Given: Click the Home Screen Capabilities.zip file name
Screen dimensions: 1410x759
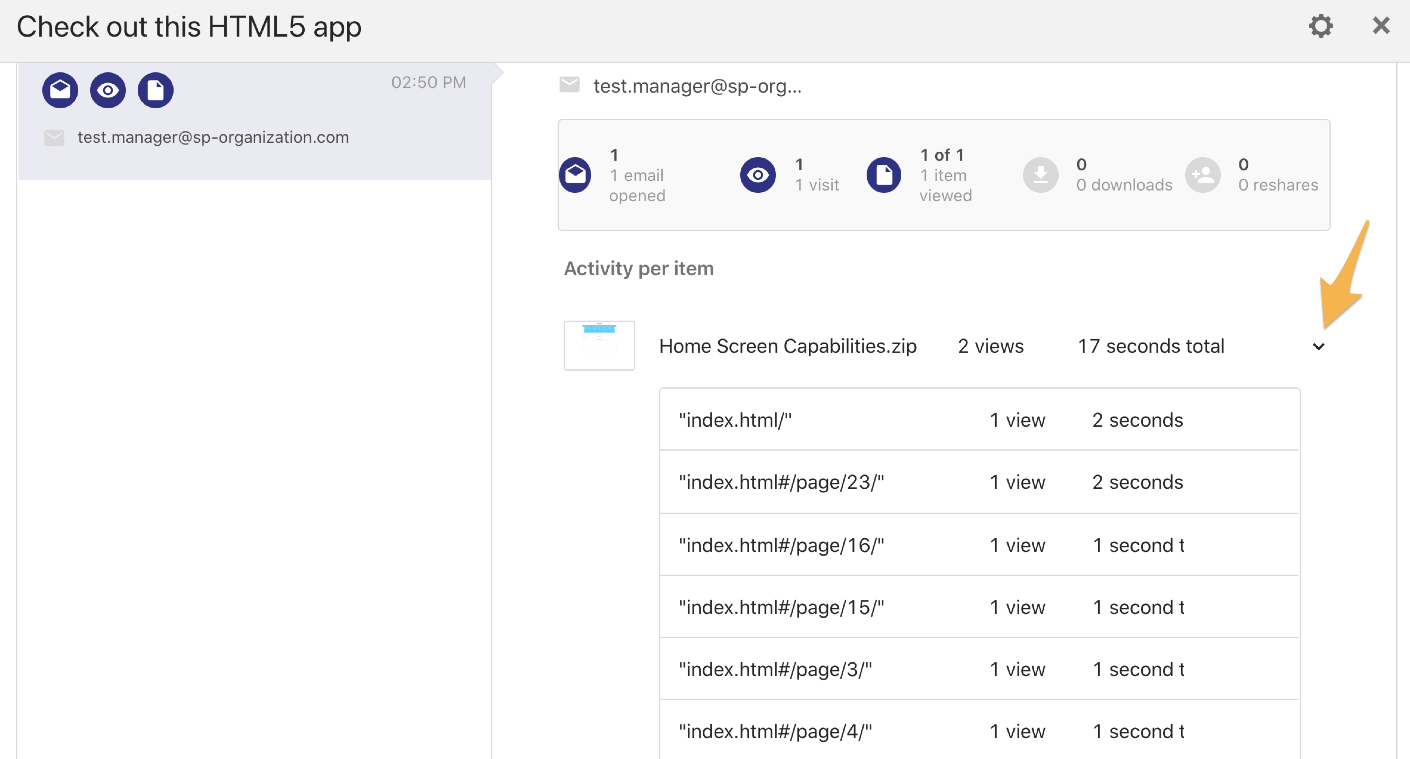Looking at the screenshot, I should 788,346.
